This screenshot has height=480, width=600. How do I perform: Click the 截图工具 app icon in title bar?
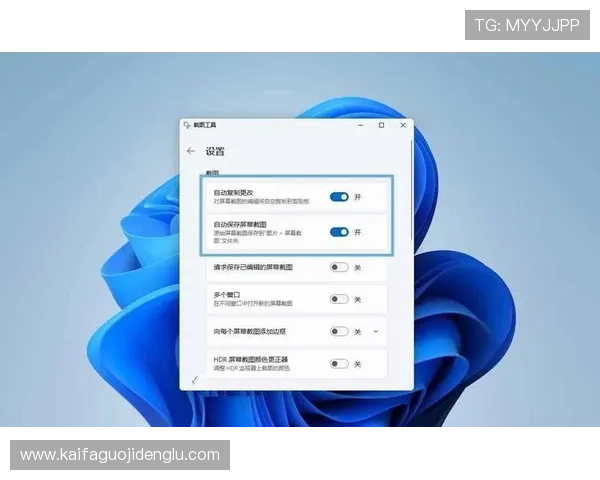point(187,125)
